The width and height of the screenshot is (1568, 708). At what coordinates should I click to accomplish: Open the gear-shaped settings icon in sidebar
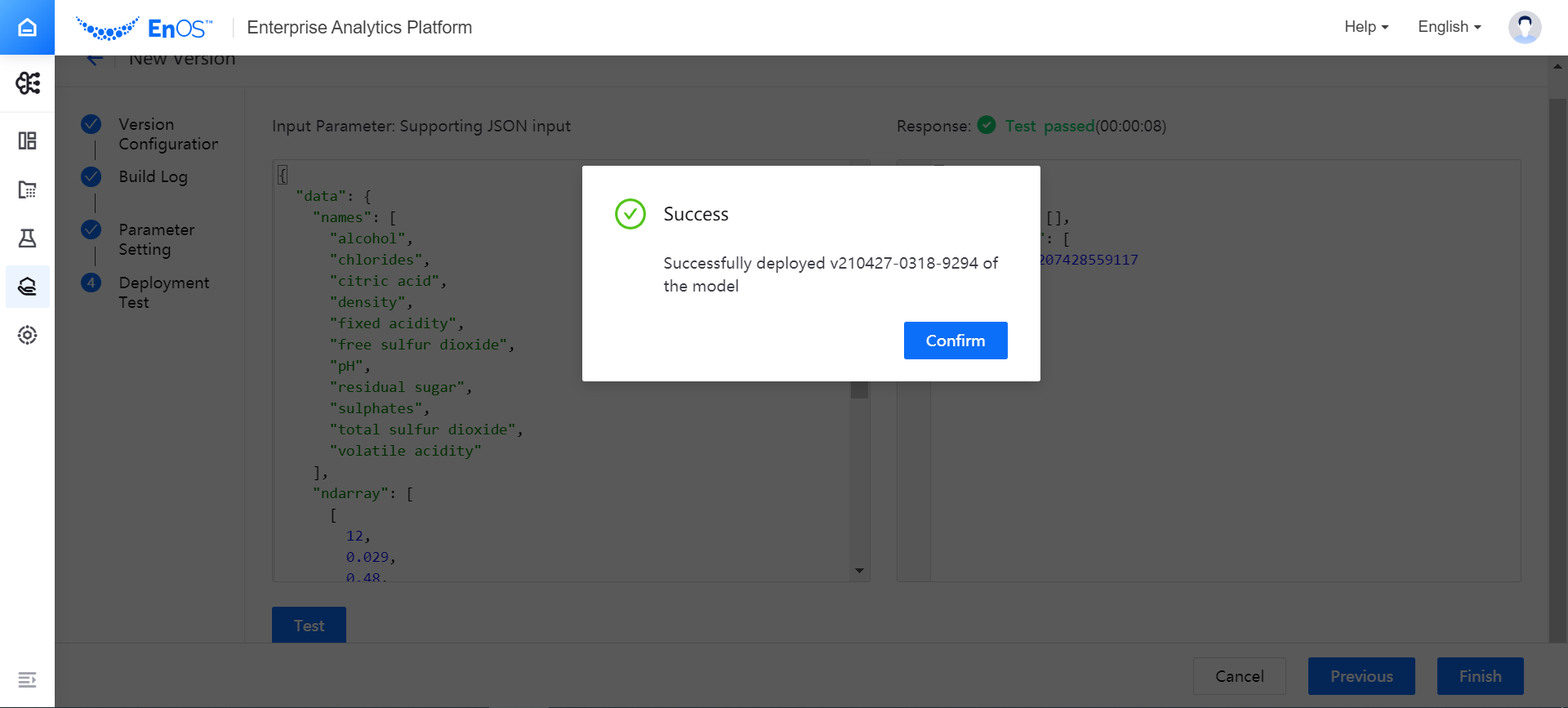coord(27,335)
